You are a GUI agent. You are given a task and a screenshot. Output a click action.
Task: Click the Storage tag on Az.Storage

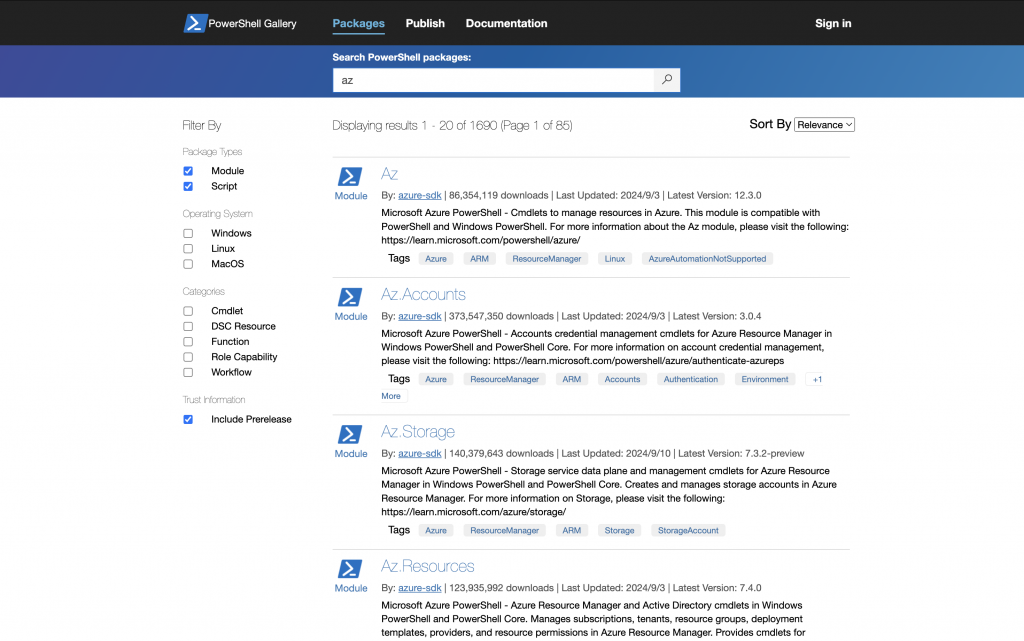coord(619,531)
